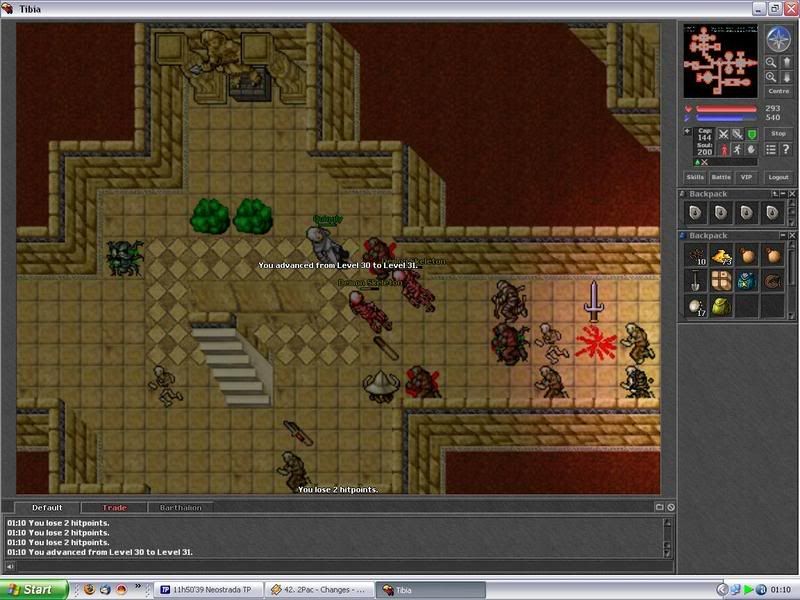Select the tied parcel item
This screenshot has width=800, height=600.
pyautogui.click(x=721, y=281)
